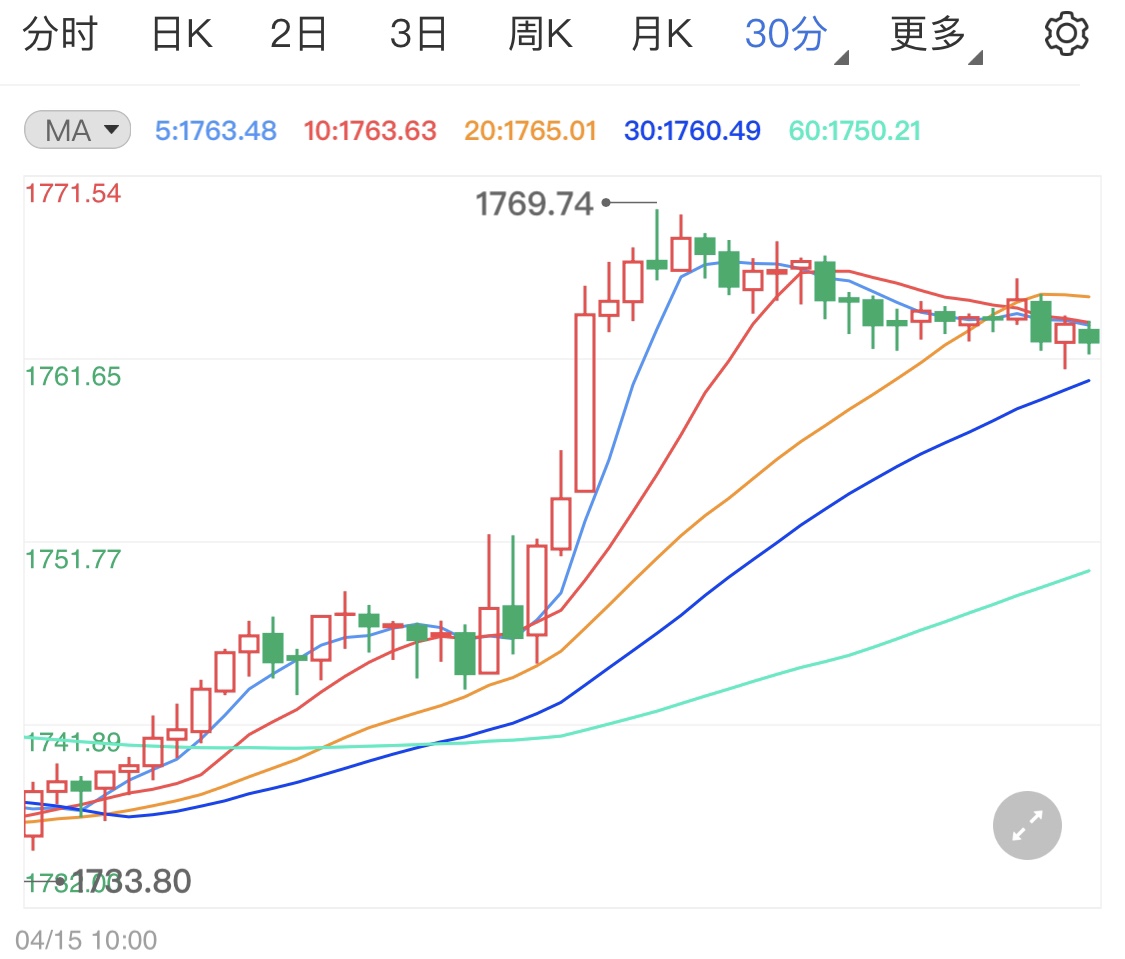Screen dimensions: 1125x959
Task: Open the MA indicator dropdown
Action: pos(77,130)
